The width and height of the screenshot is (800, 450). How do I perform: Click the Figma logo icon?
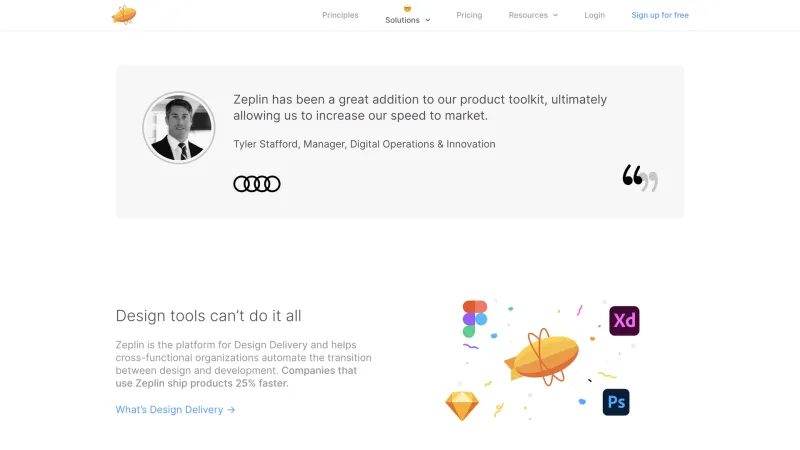click(475, 319)
